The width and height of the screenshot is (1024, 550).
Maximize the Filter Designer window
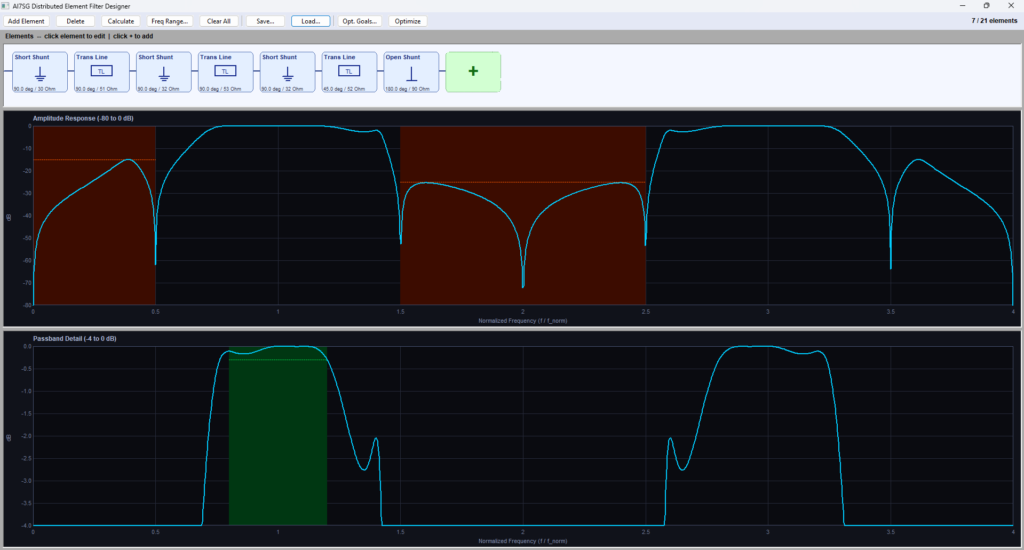[986, 5]
